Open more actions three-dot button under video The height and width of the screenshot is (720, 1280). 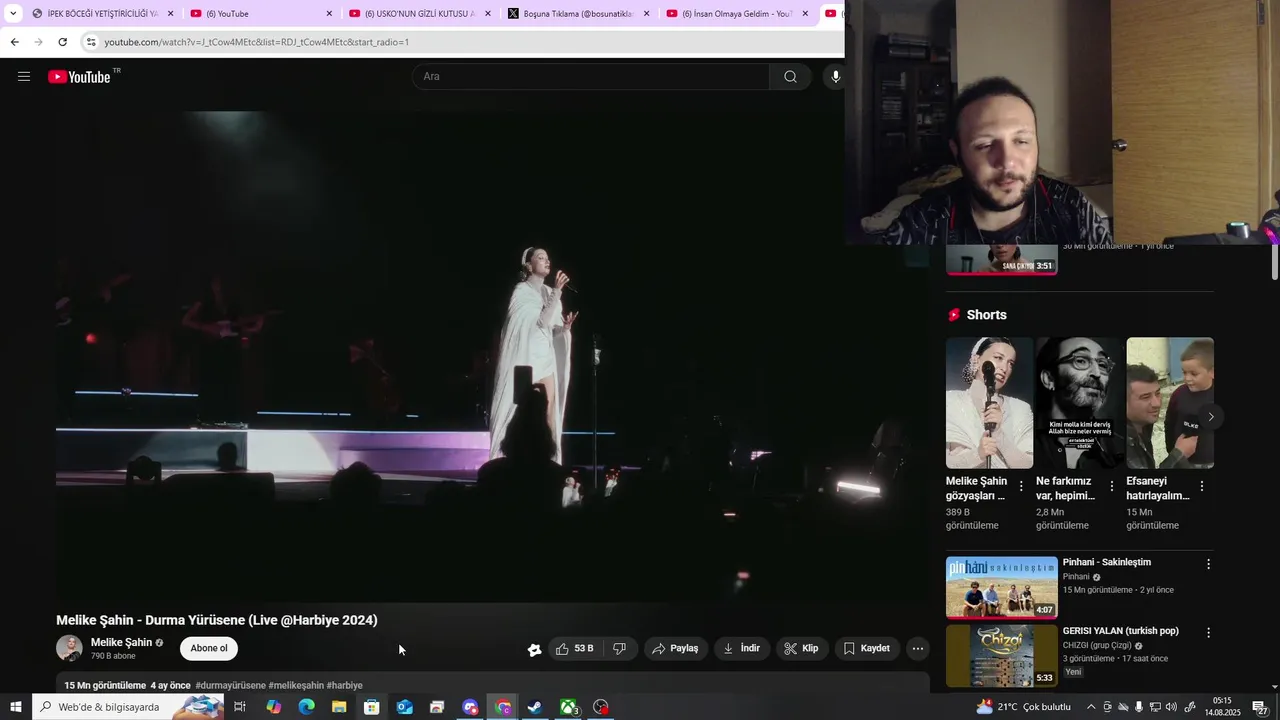coord(918,648)
